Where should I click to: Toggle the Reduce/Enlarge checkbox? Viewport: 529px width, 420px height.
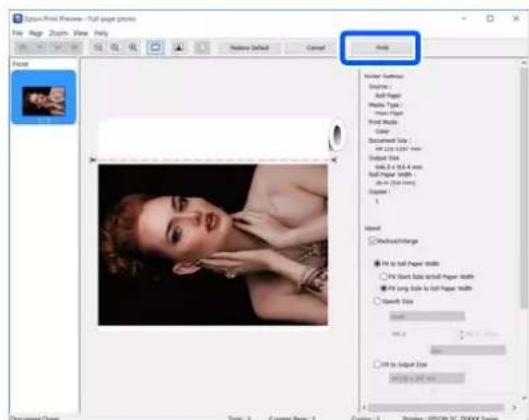[x=372, y=241]
